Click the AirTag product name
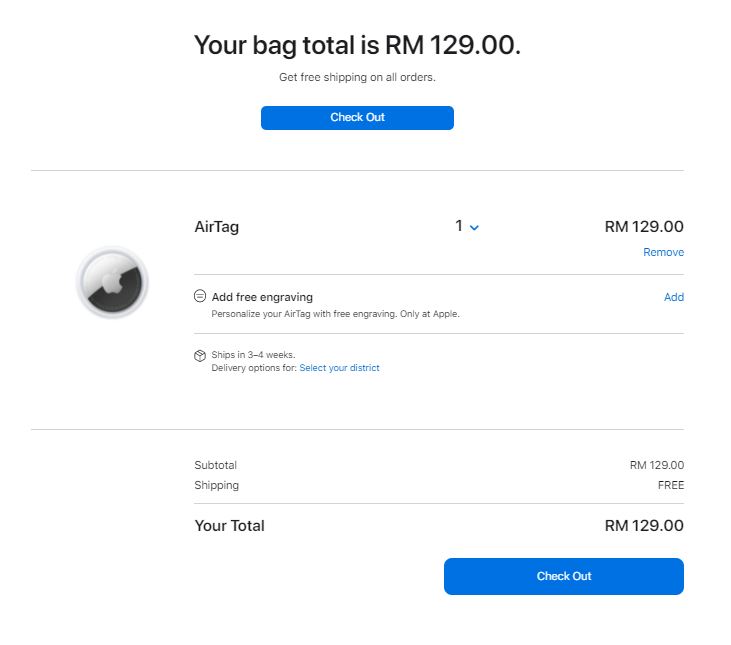This screenshot has width=731, height=645. pos(217,227)
